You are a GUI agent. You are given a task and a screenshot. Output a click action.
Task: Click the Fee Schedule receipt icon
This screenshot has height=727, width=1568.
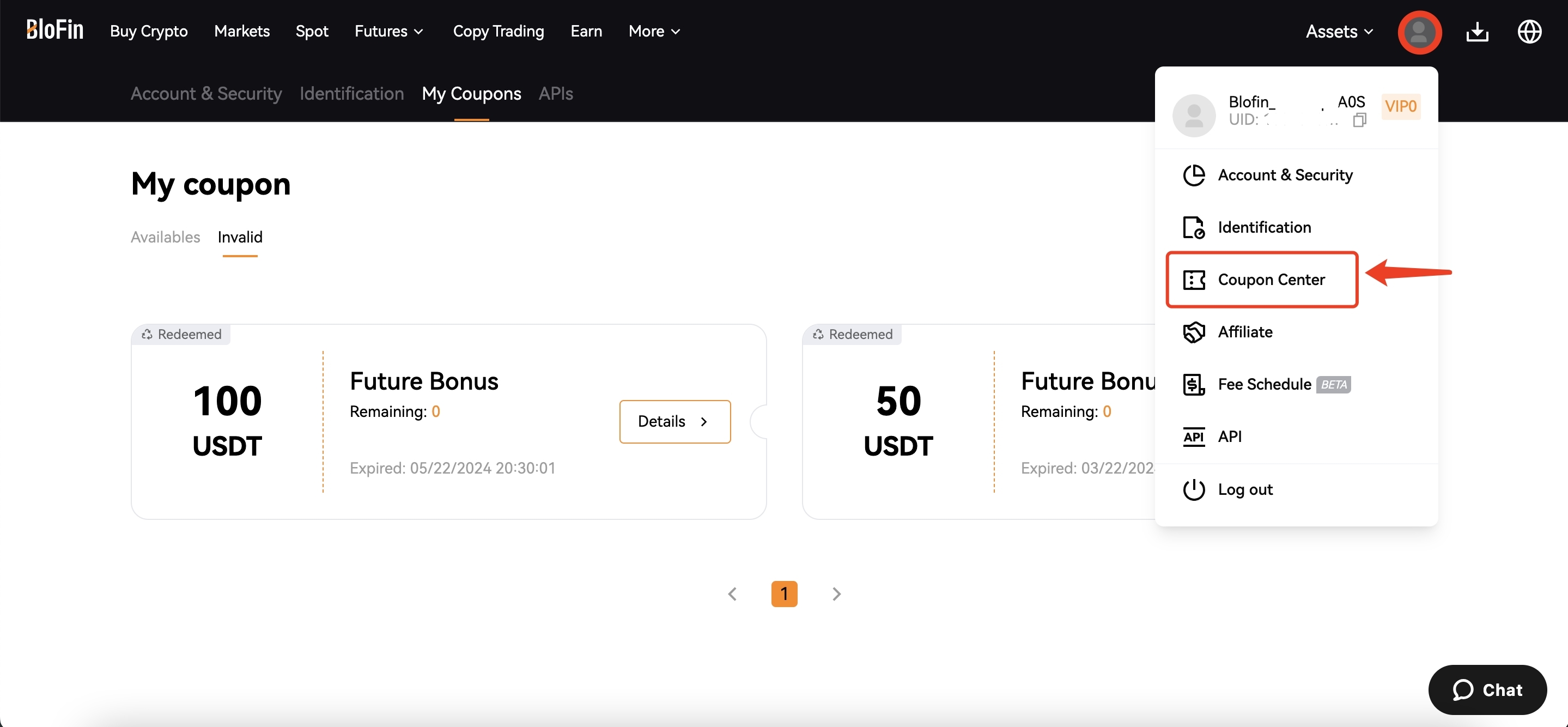pyautogui.click(x=1194, y=385)
